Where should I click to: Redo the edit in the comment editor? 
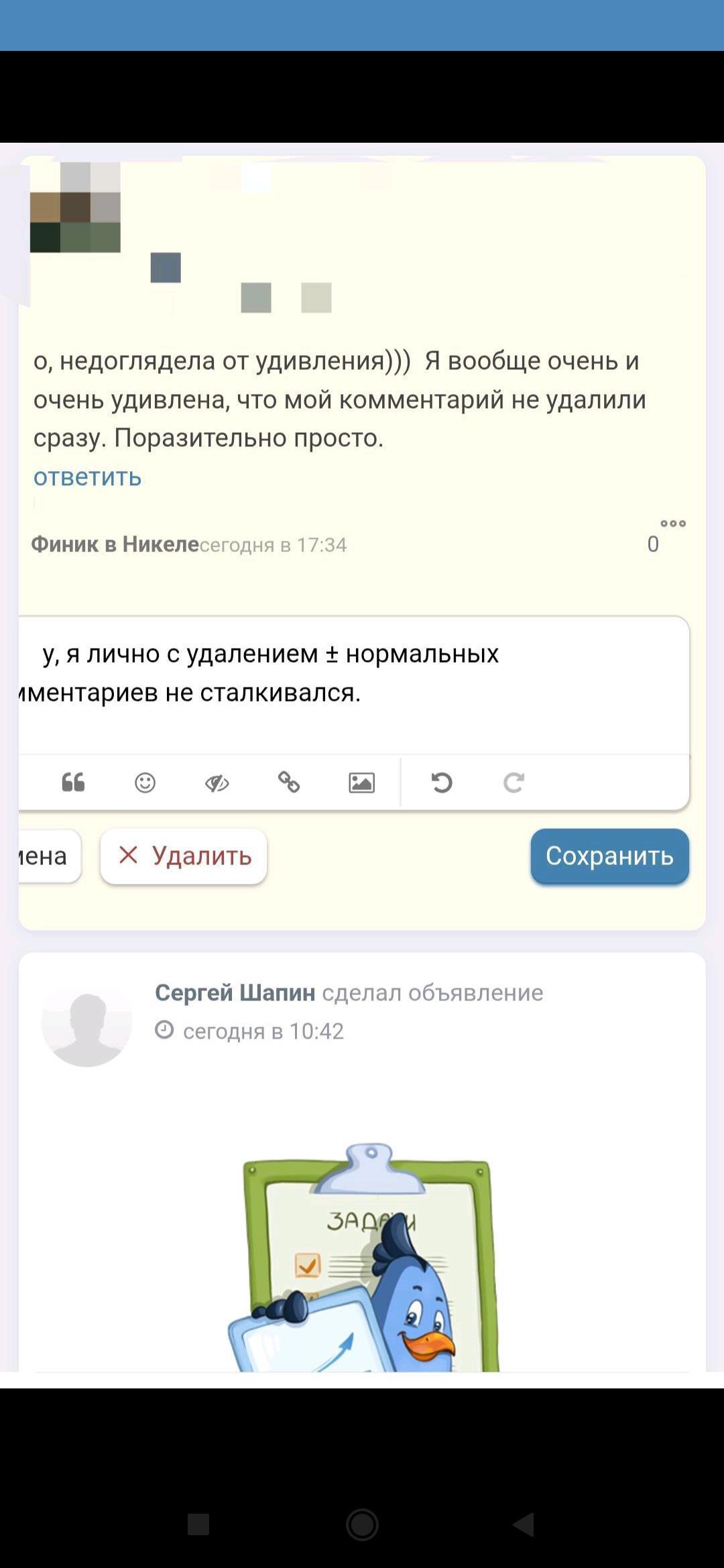pos(514,782)
